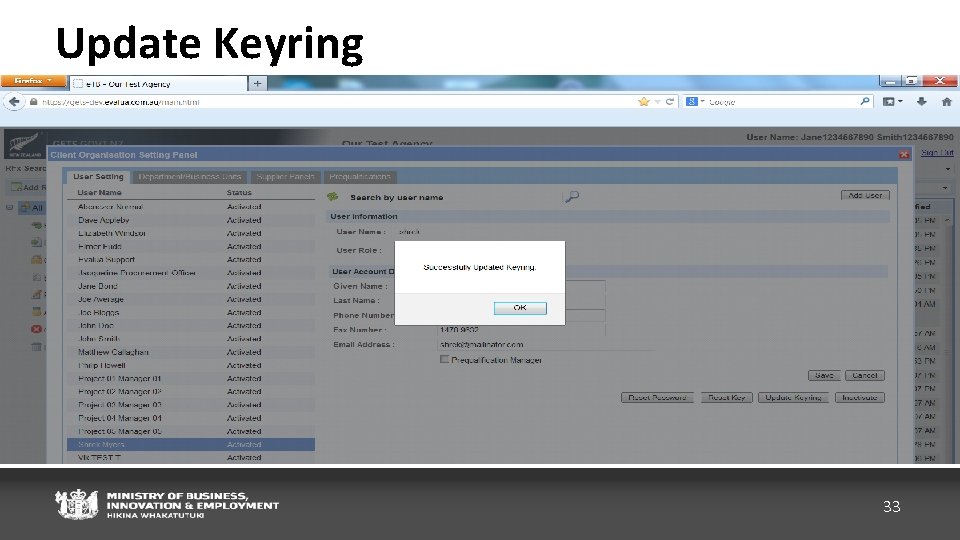Click the Sign Out link
This screenshot has width=960, height=540.
(937, 152)
